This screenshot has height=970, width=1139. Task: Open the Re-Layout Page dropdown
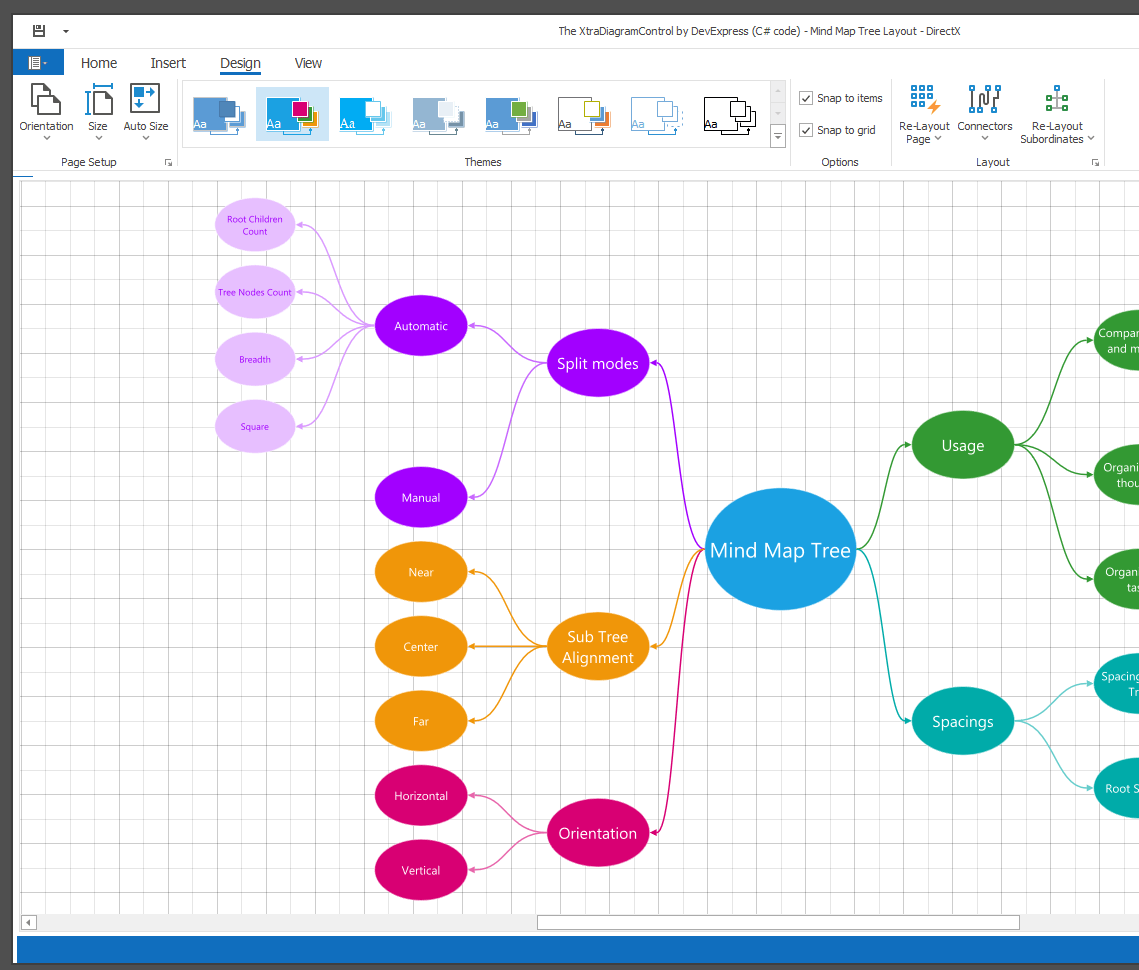coord(924,113)
